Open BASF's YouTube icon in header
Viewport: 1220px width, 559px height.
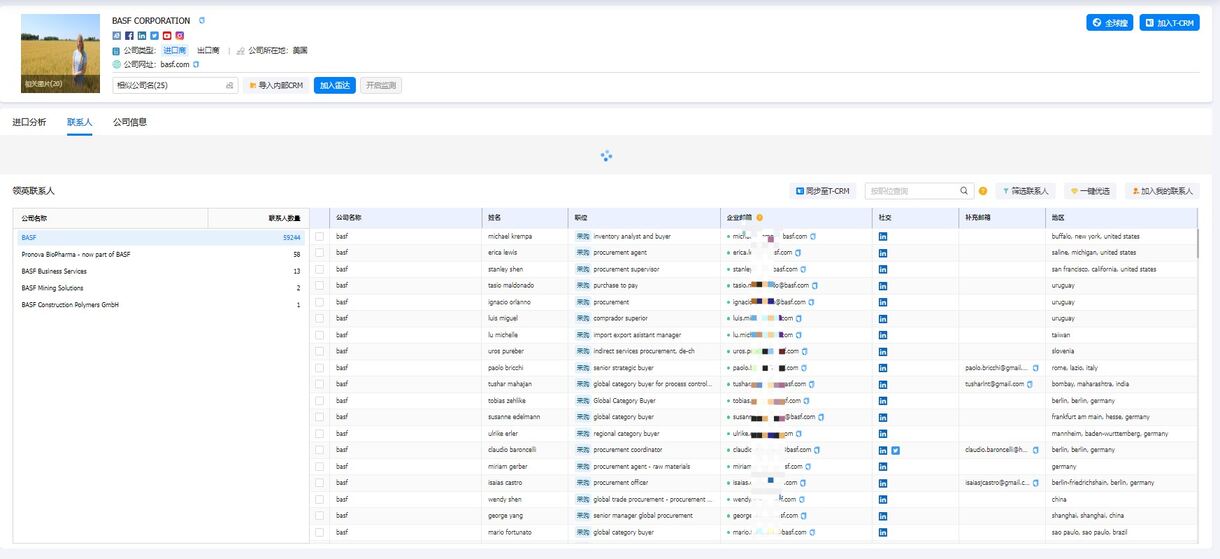click(167, 35)
